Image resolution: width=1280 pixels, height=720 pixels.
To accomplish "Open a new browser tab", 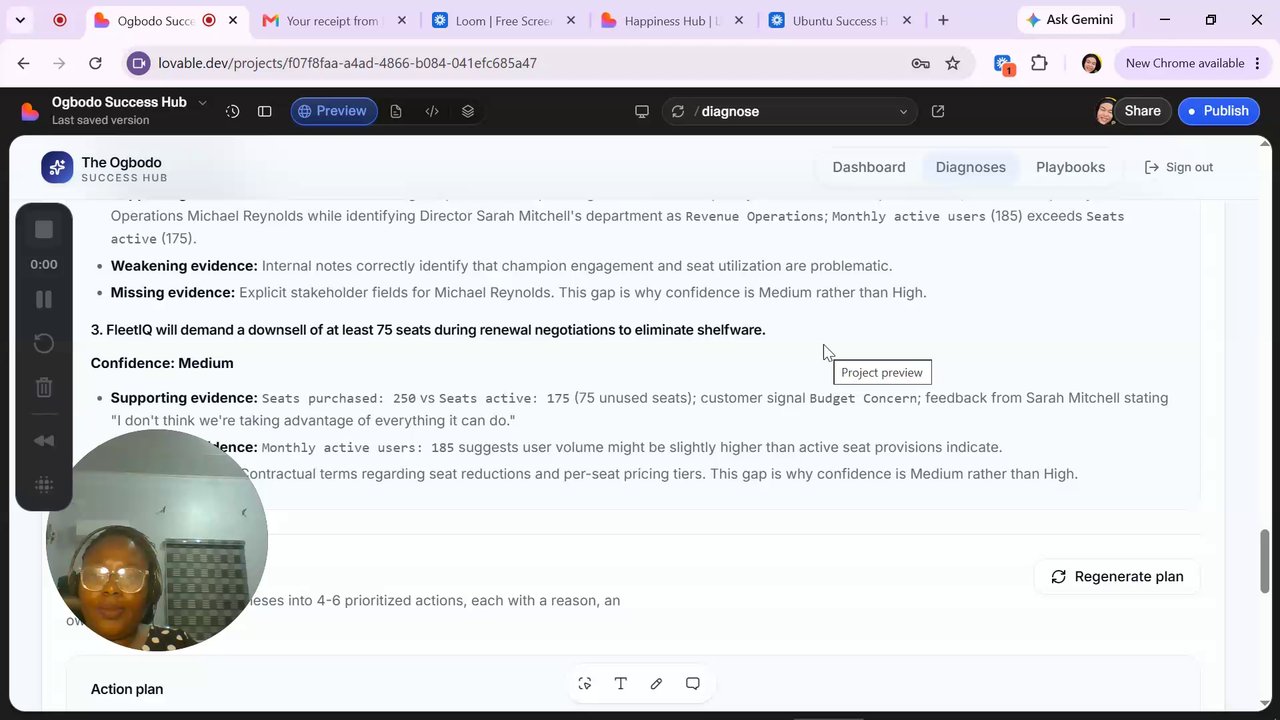I will pyautogui.click(x=943, y=21).
